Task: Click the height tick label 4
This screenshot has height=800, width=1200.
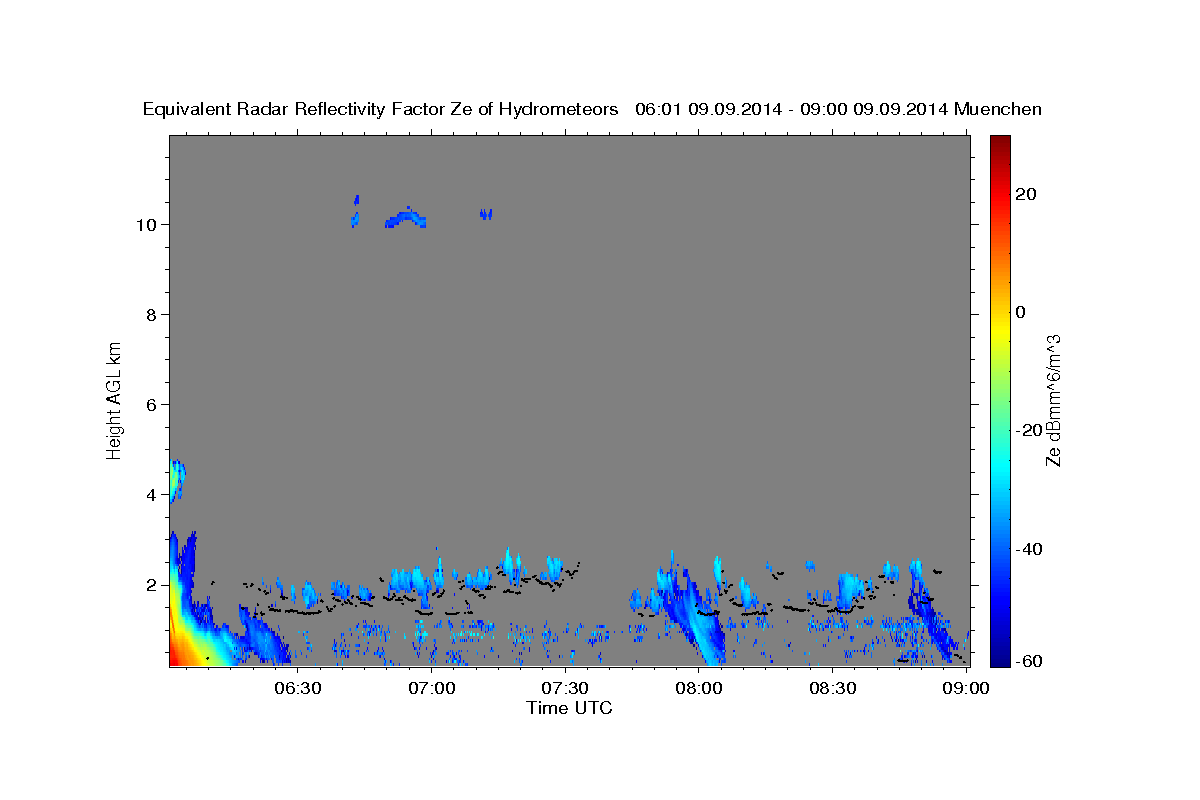Action: click(x=150, y=494)
